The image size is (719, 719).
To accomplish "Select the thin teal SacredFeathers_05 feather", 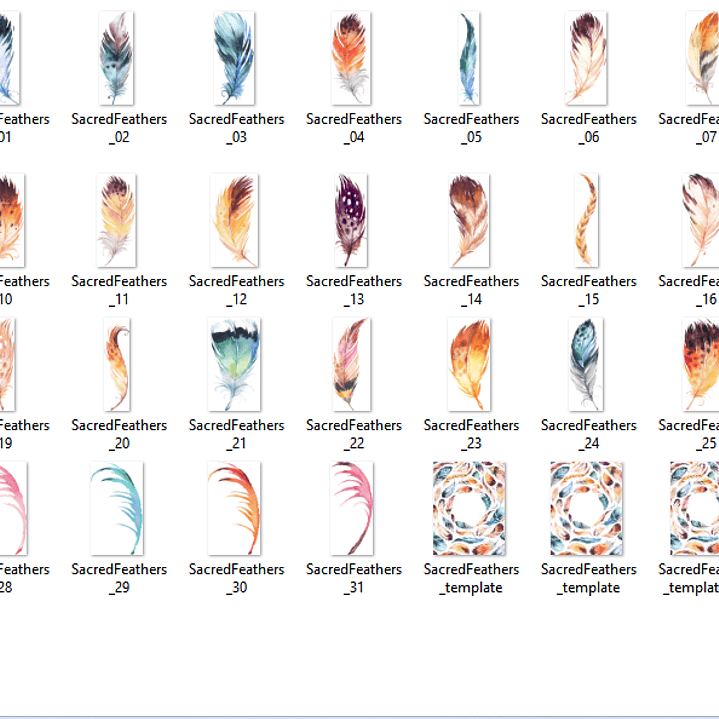I will [x=469, y=58].
